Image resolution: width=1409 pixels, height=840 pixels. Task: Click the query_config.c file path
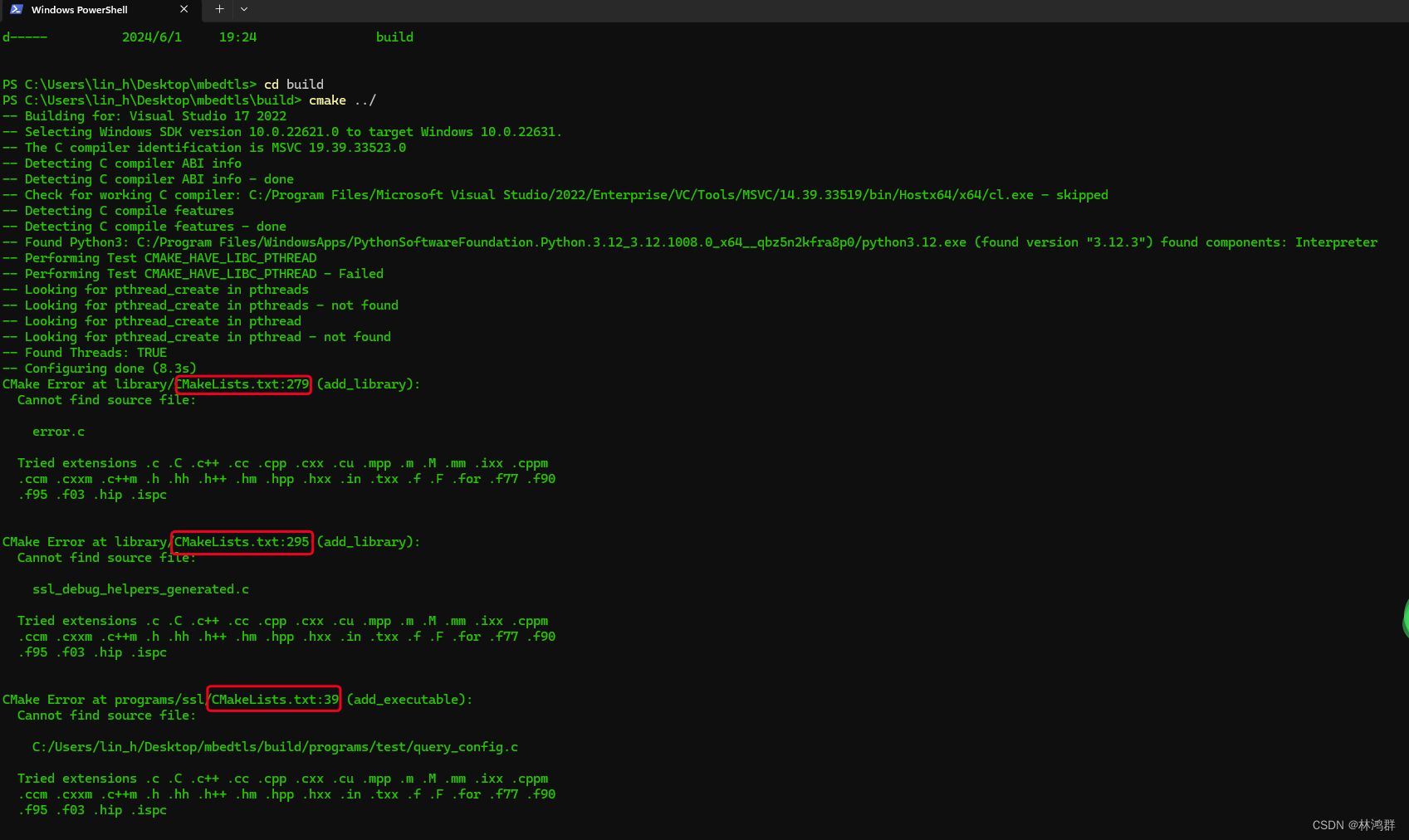click(x=275, y=746)
